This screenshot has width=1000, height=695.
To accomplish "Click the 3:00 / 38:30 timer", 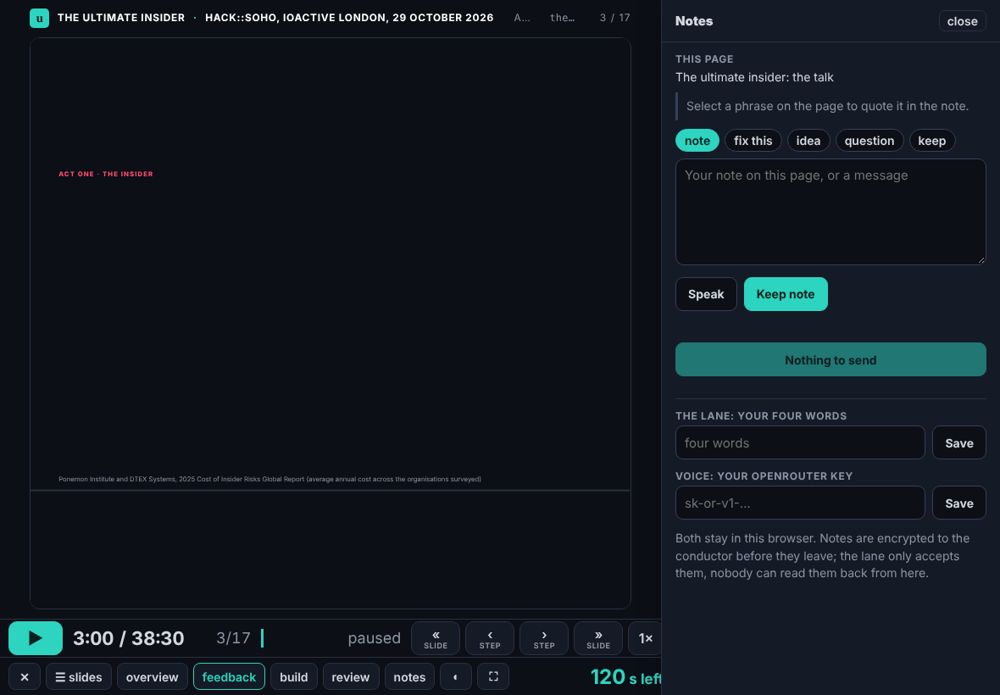I will tap(128, 638).
